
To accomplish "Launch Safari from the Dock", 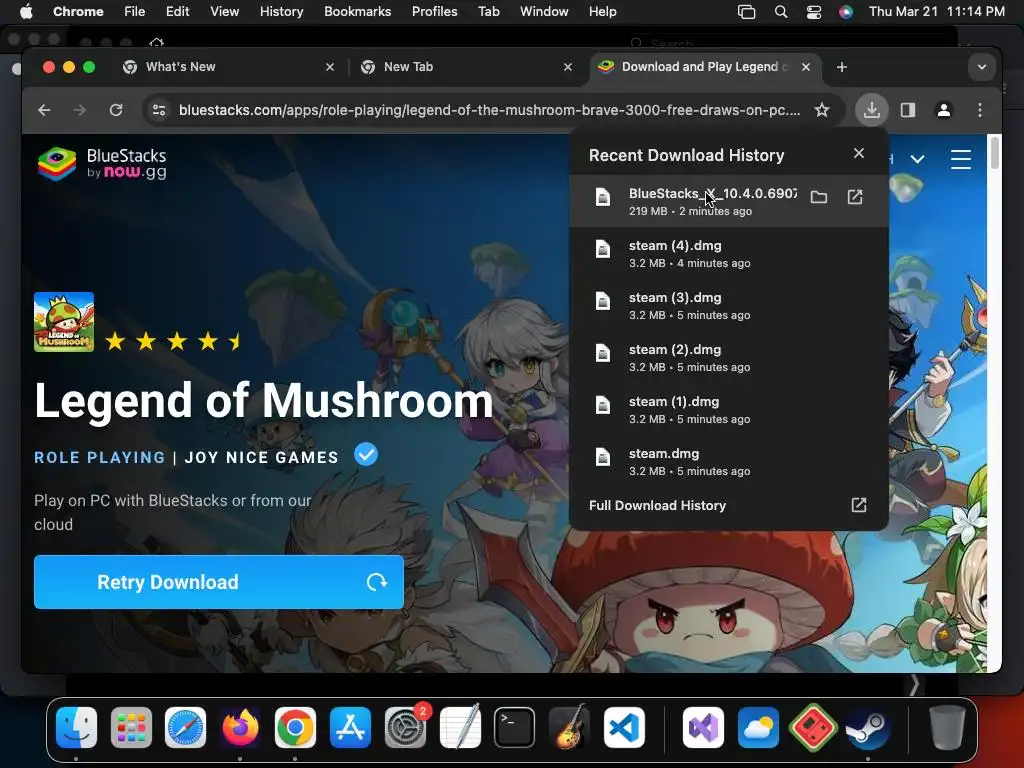I will (185, 727).
